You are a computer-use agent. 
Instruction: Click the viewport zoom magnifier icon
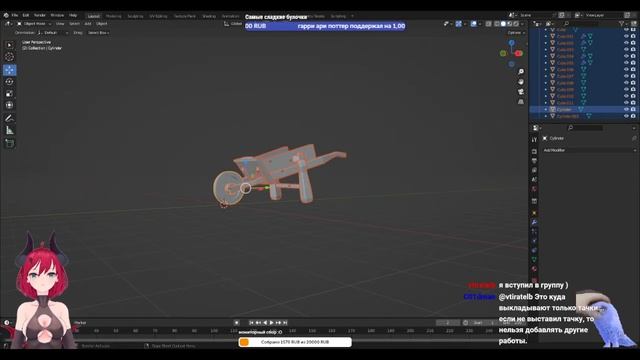click(x=521, y=72)
